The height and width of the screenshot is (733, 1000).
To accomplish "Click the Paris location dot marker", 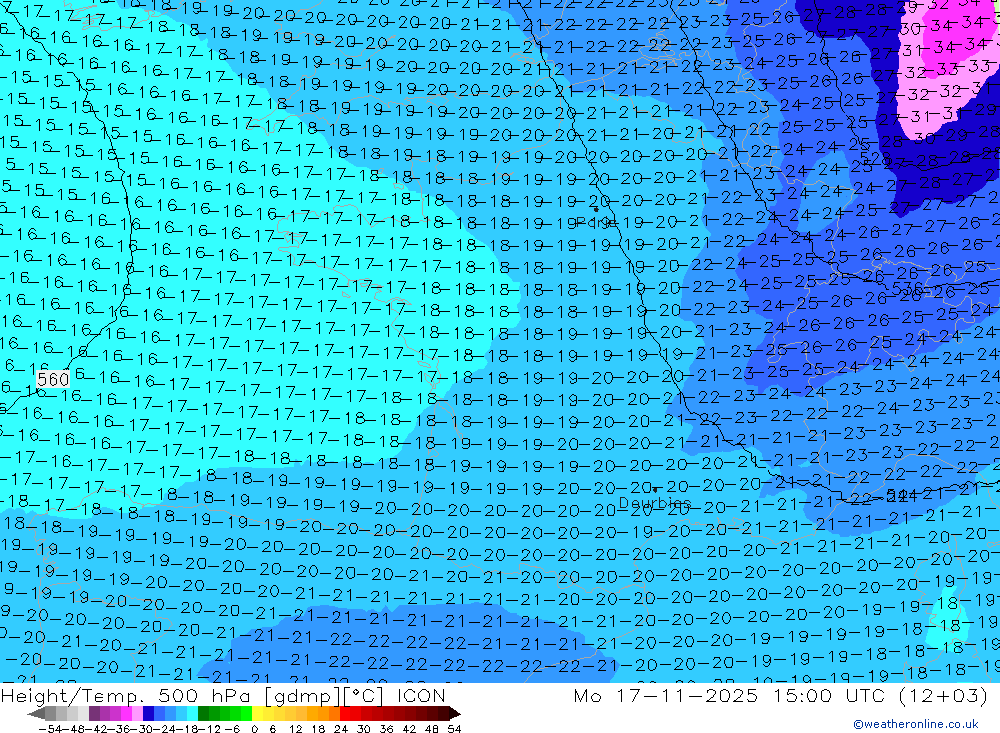I will click(x=596, y=209).
